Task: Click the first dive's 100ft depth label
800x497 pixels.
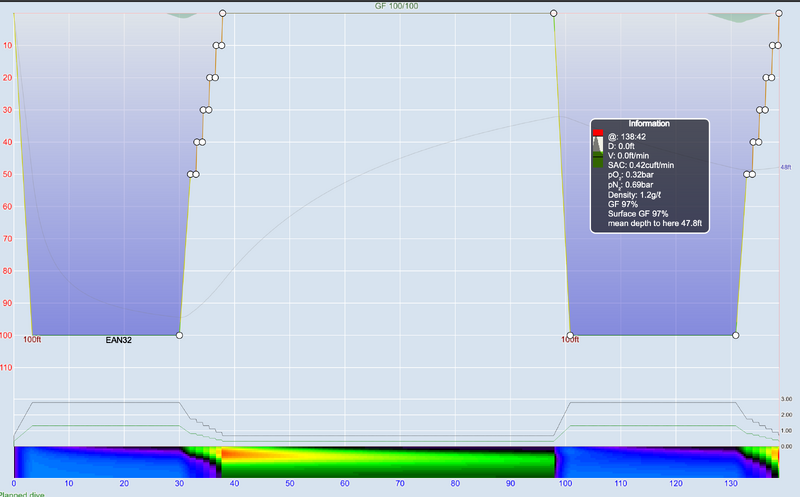Action: click(x=32, y=339)
